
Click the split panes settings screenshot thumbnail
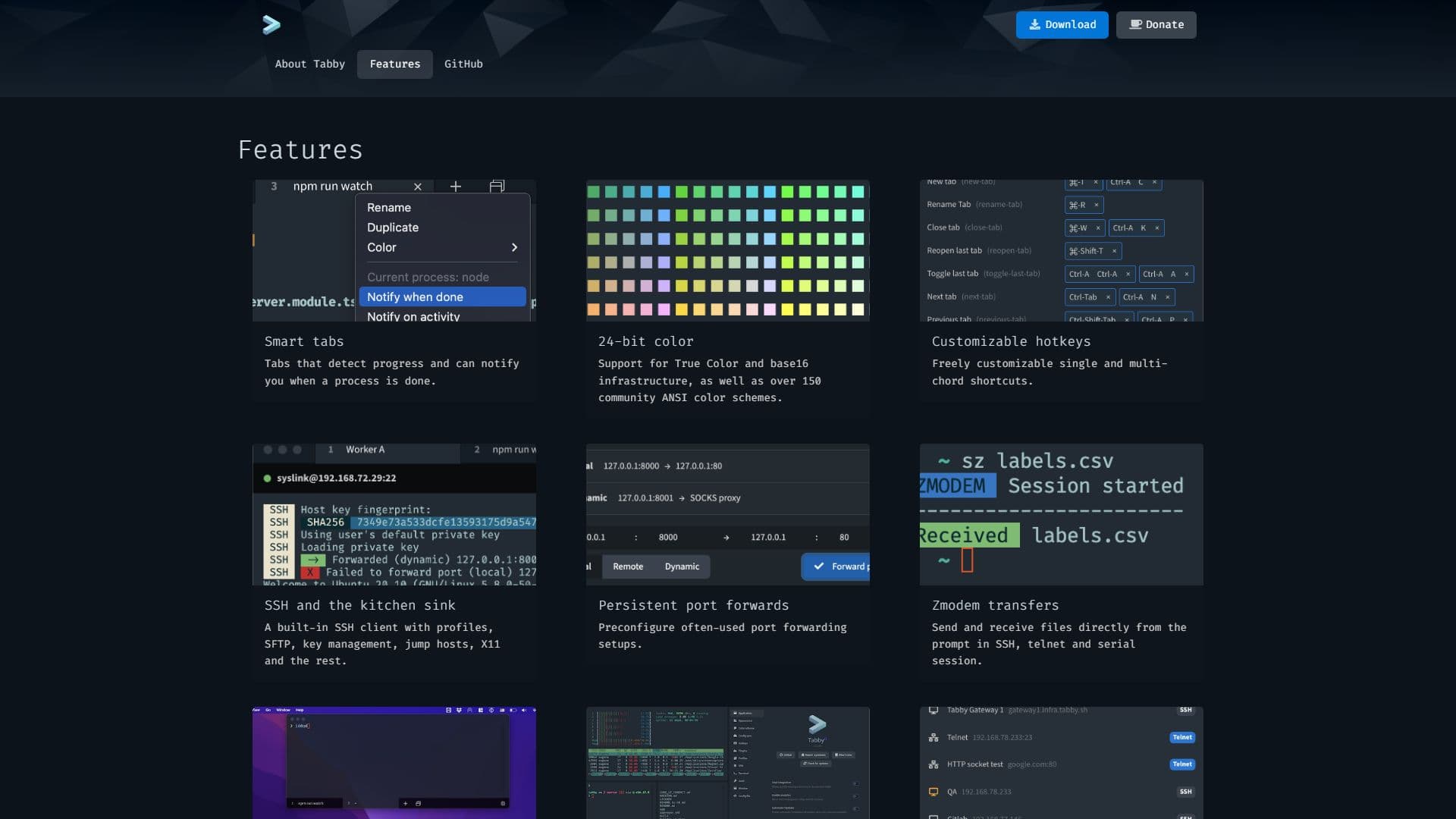tap(728, 763)
